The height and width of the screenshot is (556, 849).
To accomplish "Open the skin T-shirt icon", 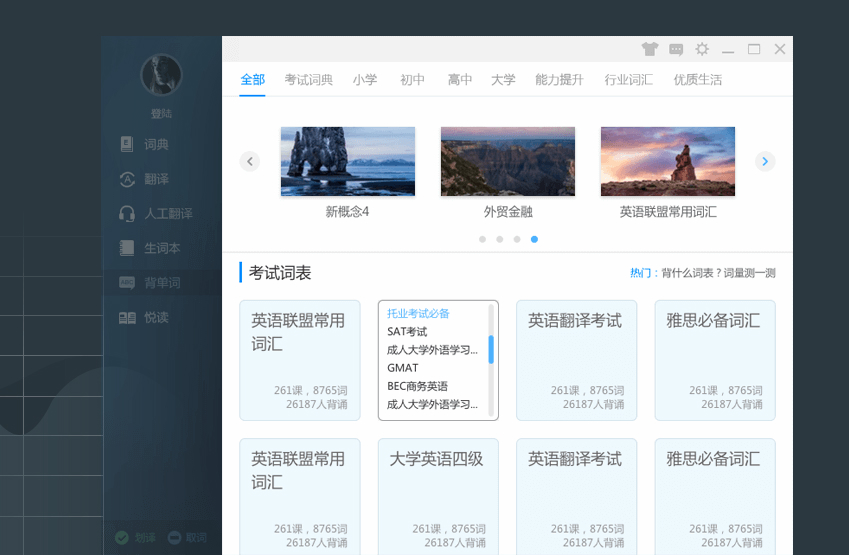I will point(650,49).
